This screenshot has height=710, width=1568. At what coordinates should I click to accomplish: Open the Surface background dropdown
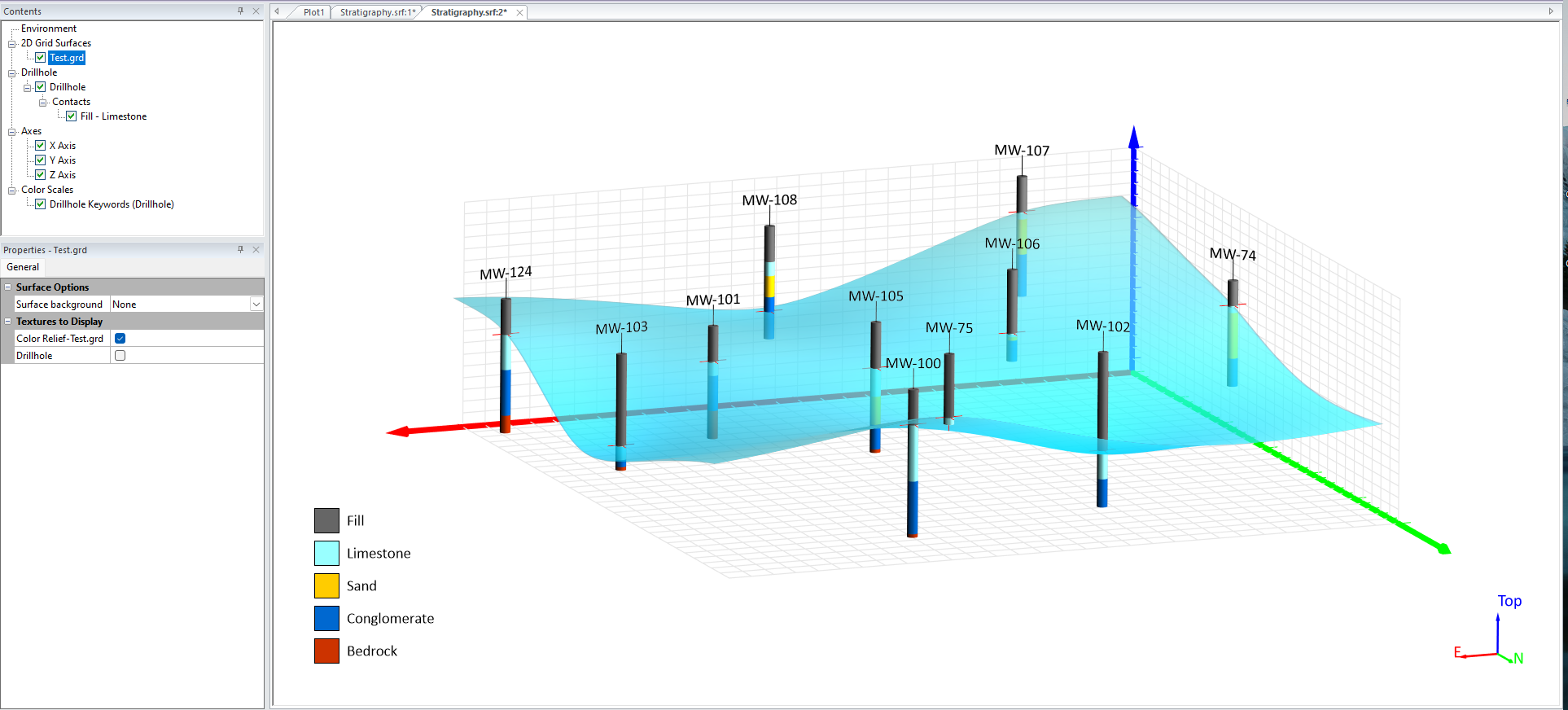[256, 305]
